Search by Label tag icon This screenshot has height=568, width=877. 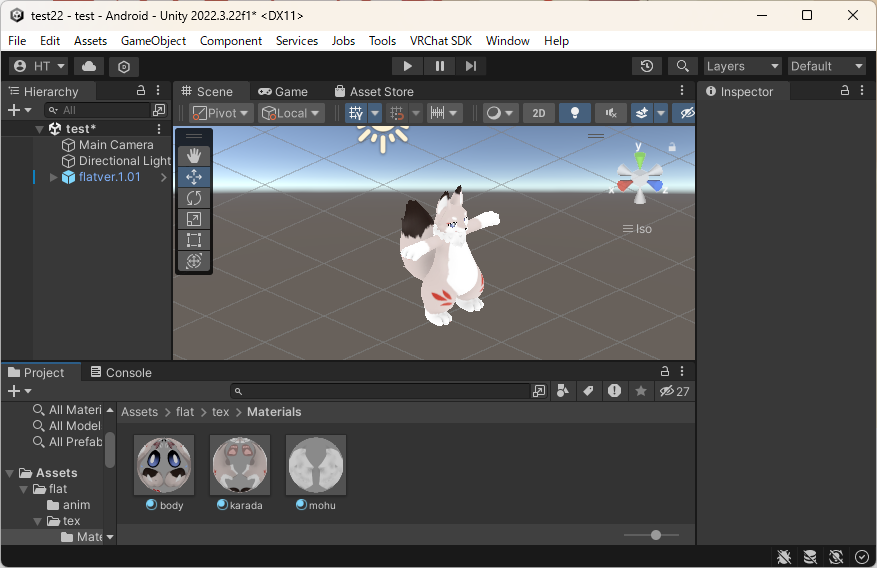click(588, 391)
